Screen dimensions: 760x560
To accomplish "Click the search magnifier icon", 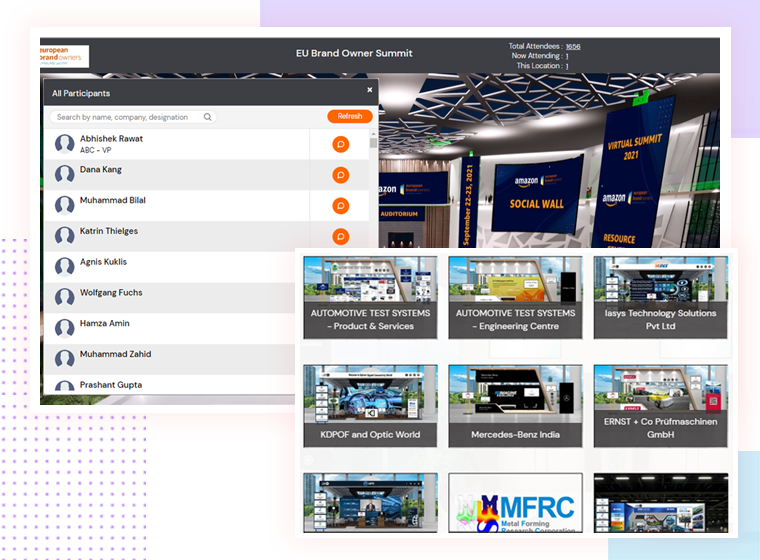I will tap(208, 117).
